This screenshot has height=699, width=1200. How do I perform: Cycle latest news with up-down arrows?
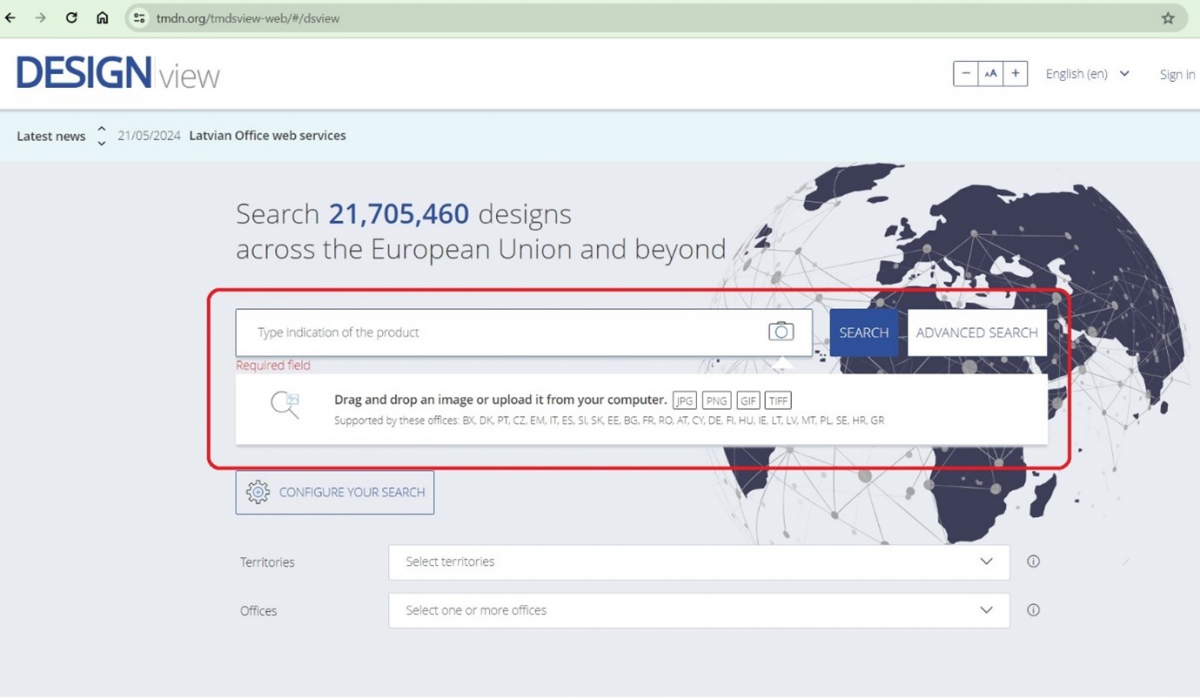pos(101,136)
